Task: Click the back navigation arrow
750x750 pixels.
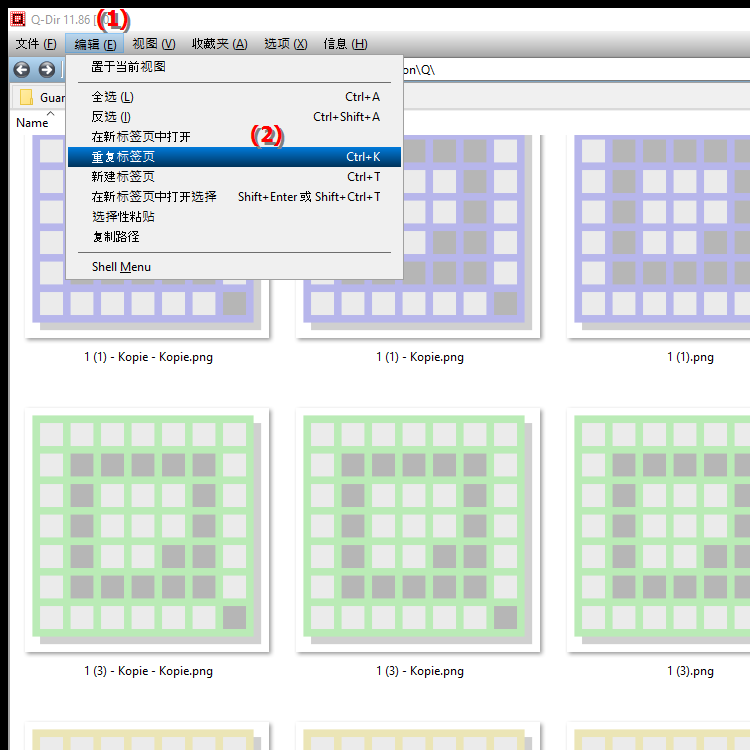Action: 21,69
